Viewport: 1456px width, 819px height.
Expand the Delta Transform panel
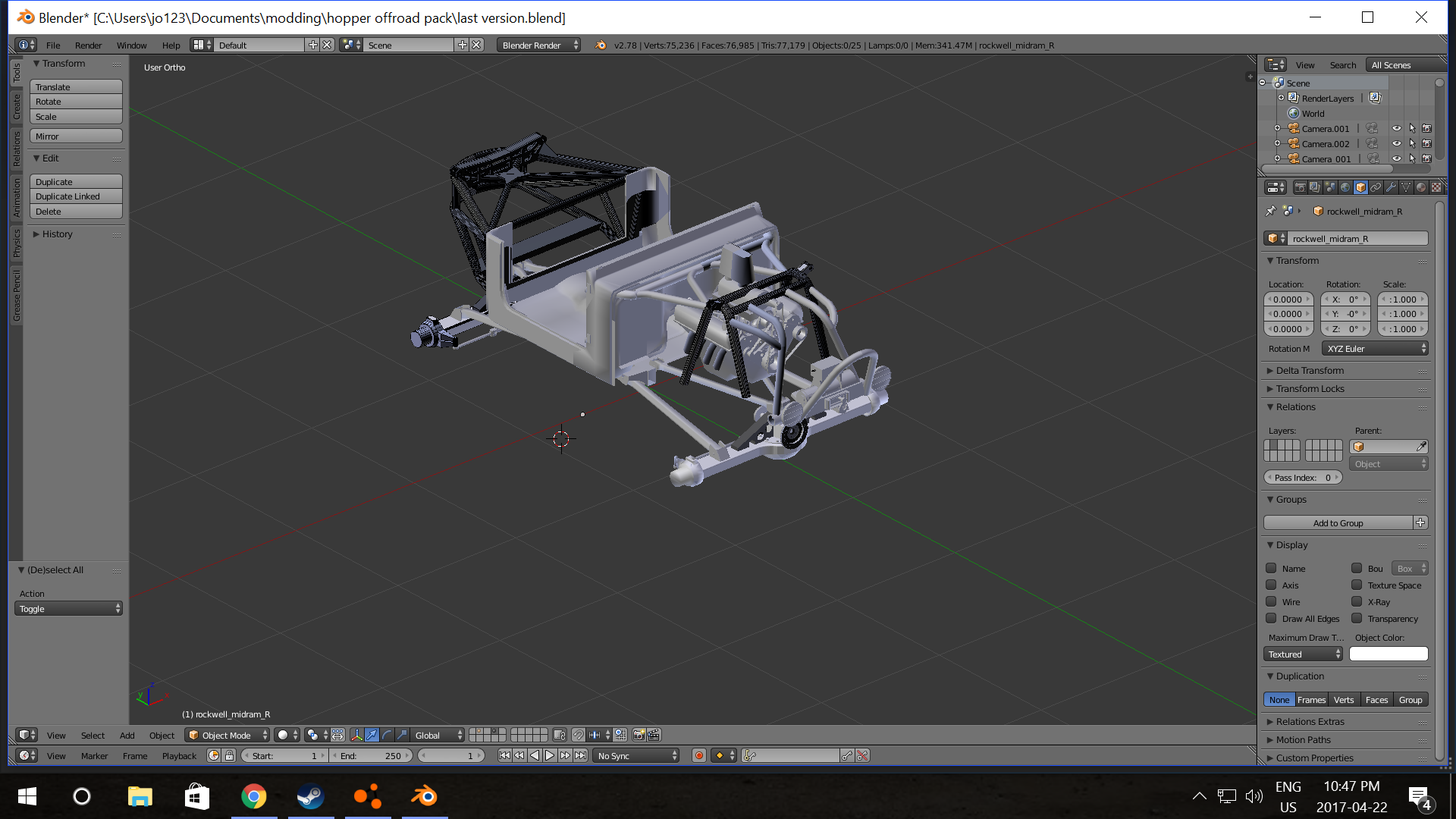[x=1309, y=370]
